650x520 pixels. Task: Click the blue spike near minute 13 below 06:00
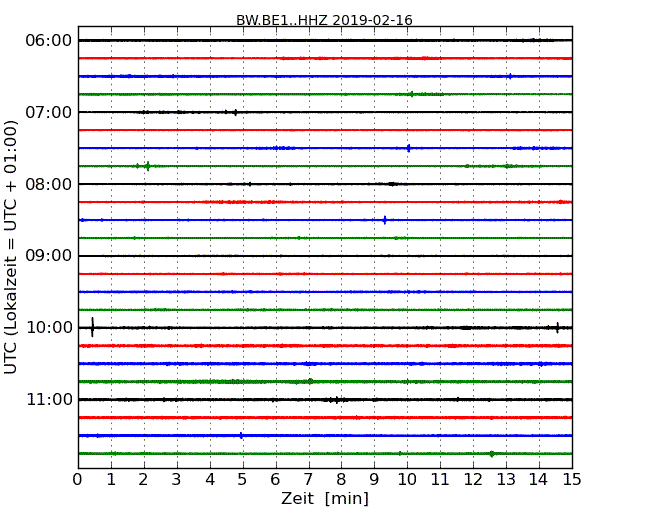(510, 76)
